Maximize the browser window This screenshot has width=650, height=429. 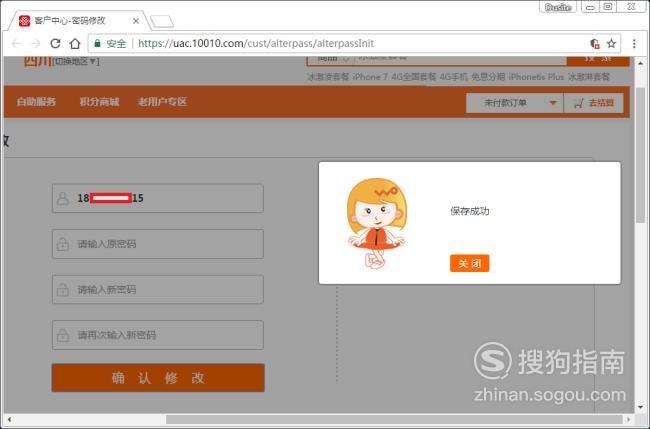point(608,7)
